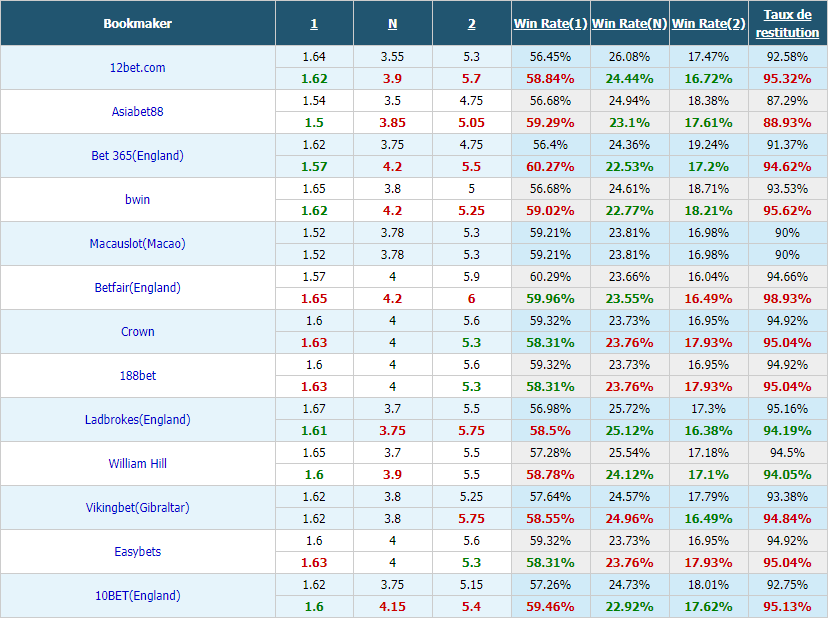
Task: Sort by Win Rate(2) header
Action: coord(708,24)
